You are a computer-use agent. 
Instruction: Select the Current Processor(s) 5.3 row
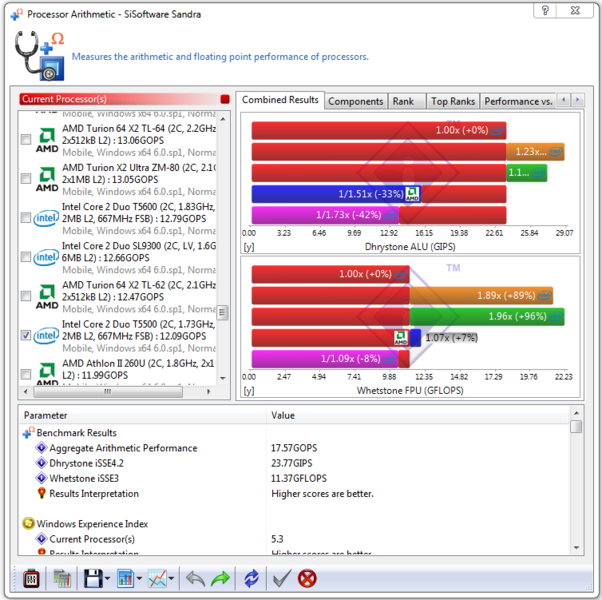pos(294,539)
